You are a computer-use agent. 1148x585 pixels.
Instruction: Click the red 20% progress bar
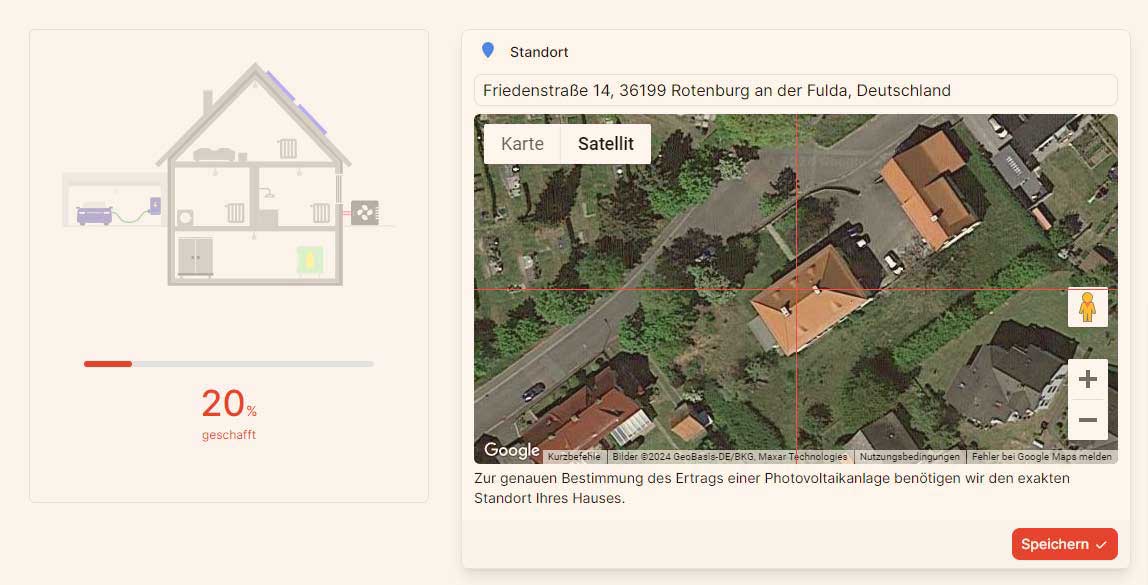(x=108, y=364)
